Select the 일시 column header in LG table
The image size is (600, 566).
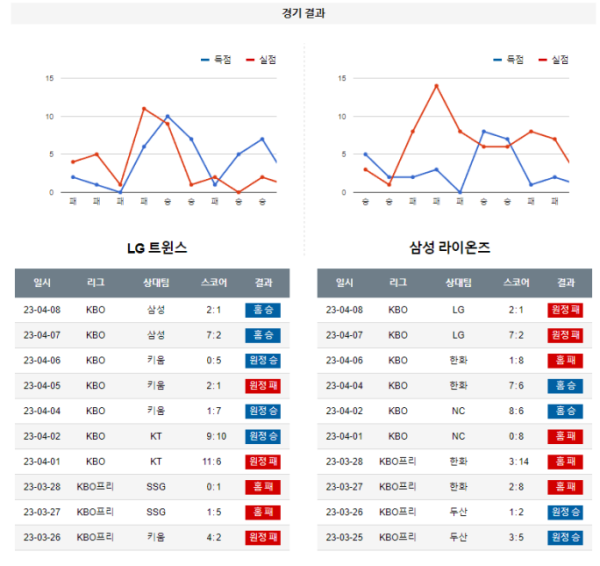[x=42, y=283]
